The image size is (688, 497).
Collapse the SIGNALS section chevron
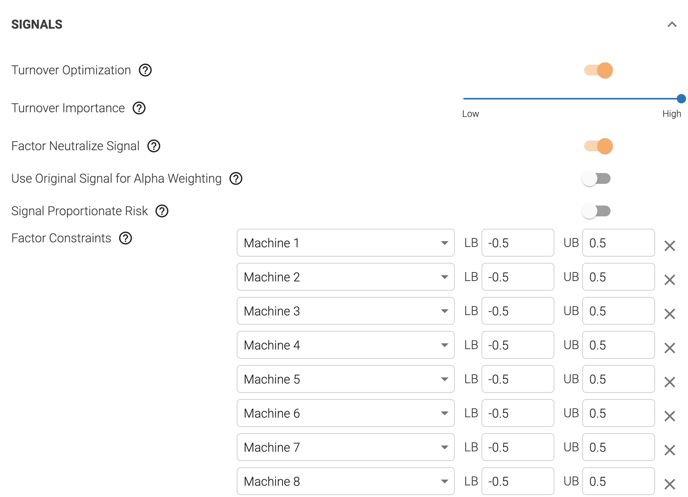672,25
